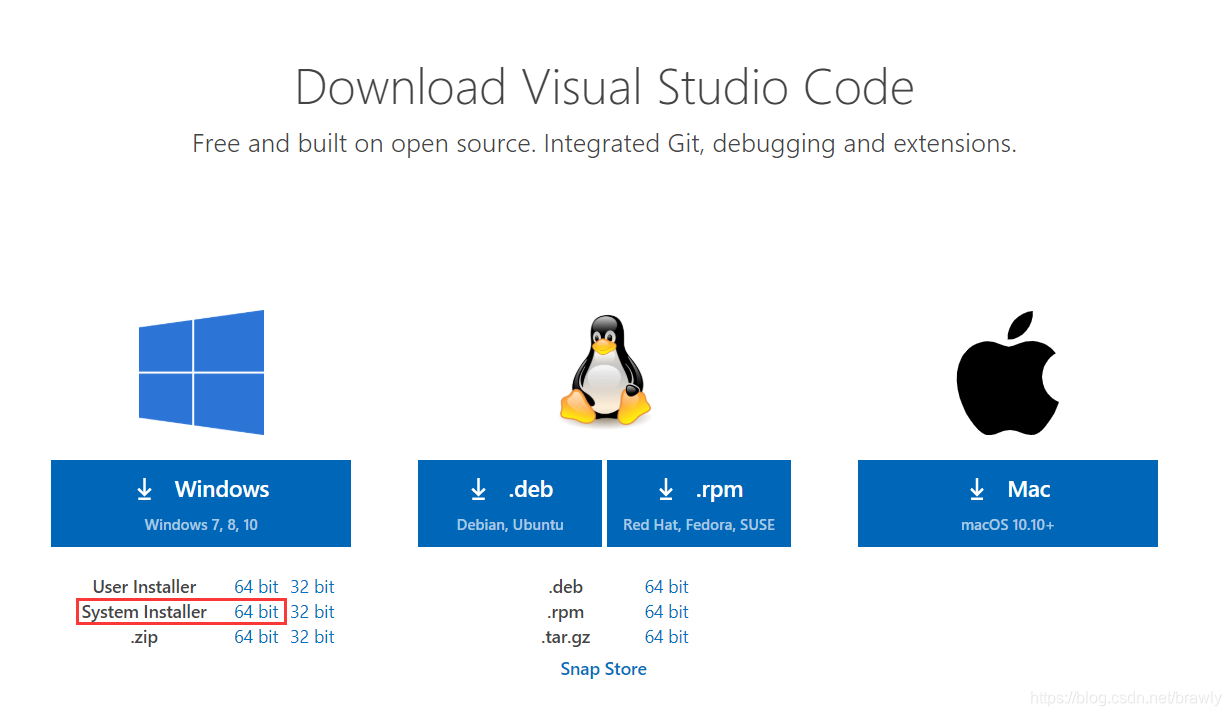Viewport: 1231px width, 716px height.
Task: Open Windows .zip 32 bit link
Action: (312, 637)
